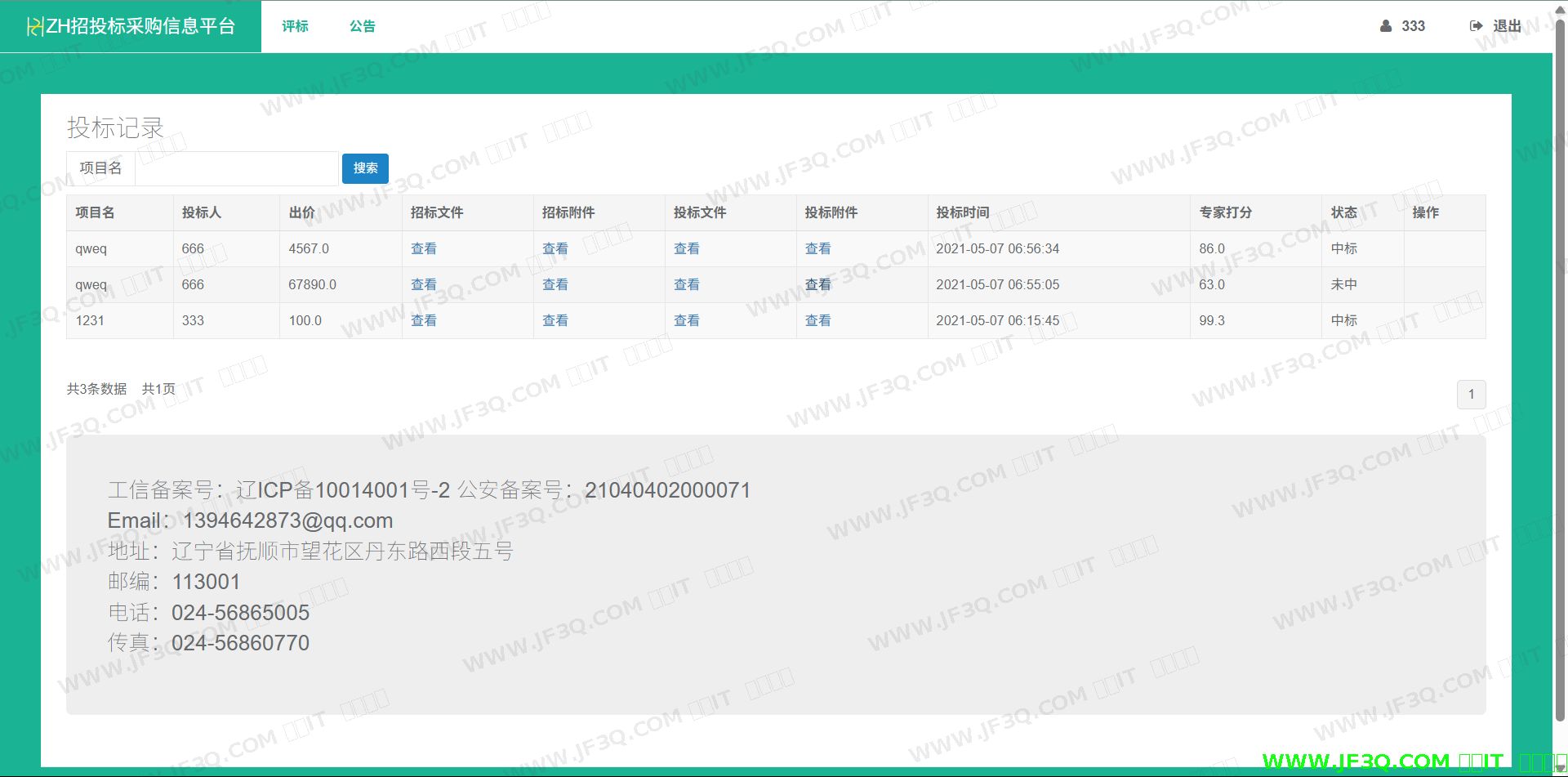Go to page 1 in pagination

(x=1471, y=395)
